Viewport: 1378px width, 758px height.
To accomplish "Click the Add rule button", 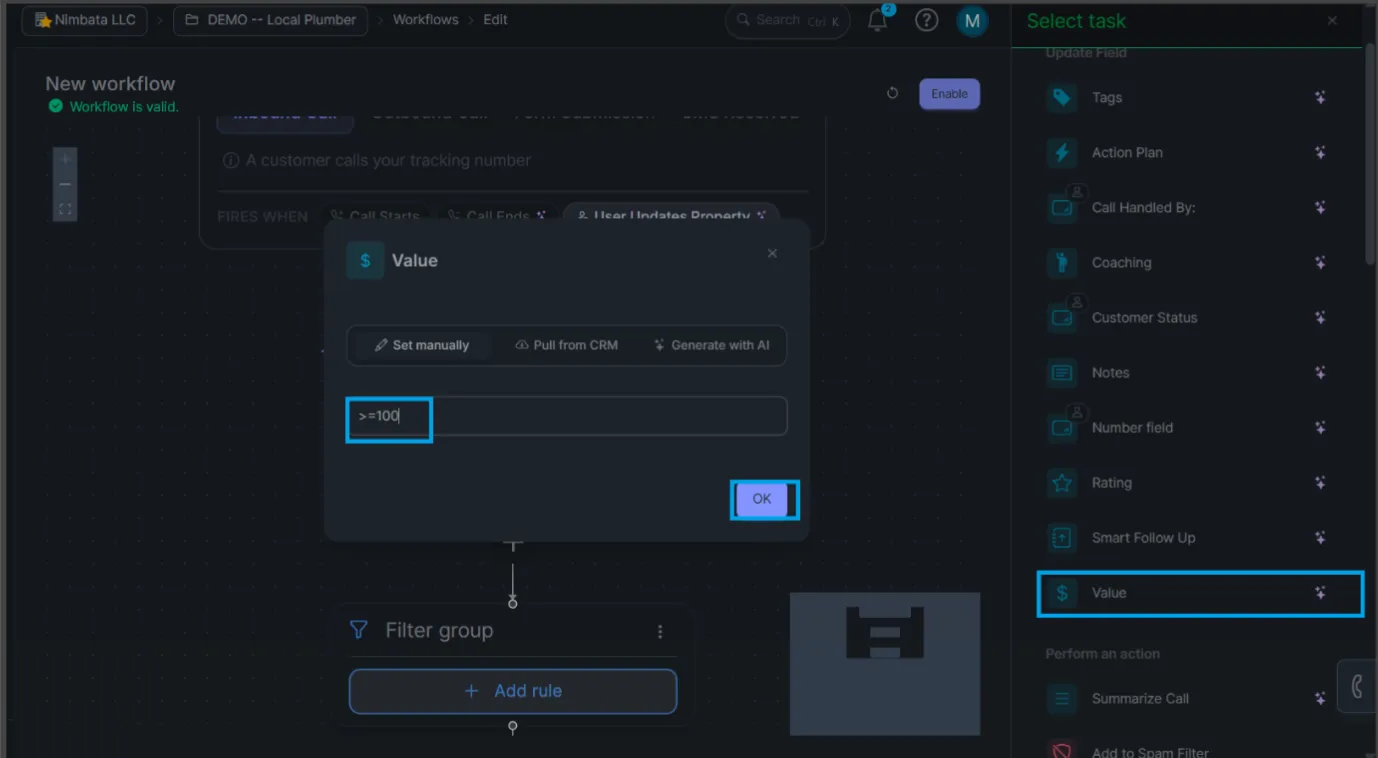I will [513, 691].
